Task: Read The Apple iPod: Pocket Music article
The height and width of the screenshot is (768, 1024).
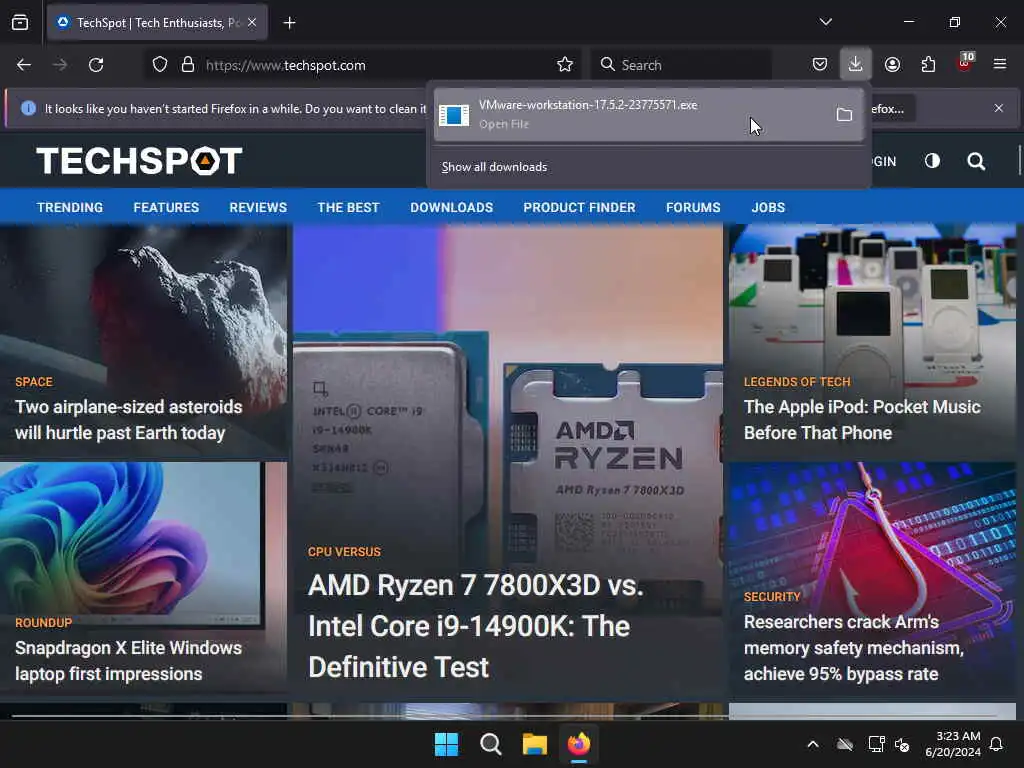Action: [x=862, y=420]
